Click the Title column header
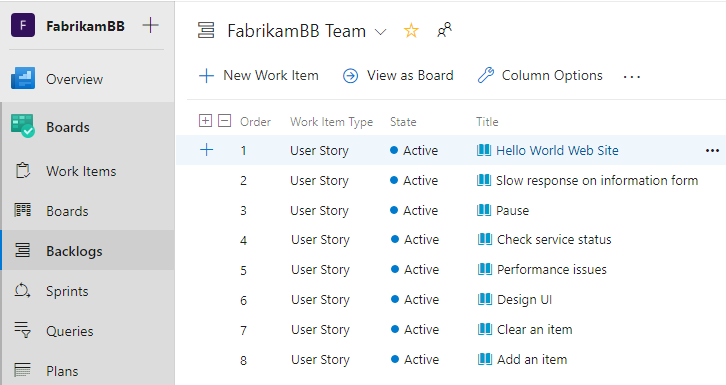Viewport: 726px width, 385px height. pyautogui.click(x=487, y=122)
